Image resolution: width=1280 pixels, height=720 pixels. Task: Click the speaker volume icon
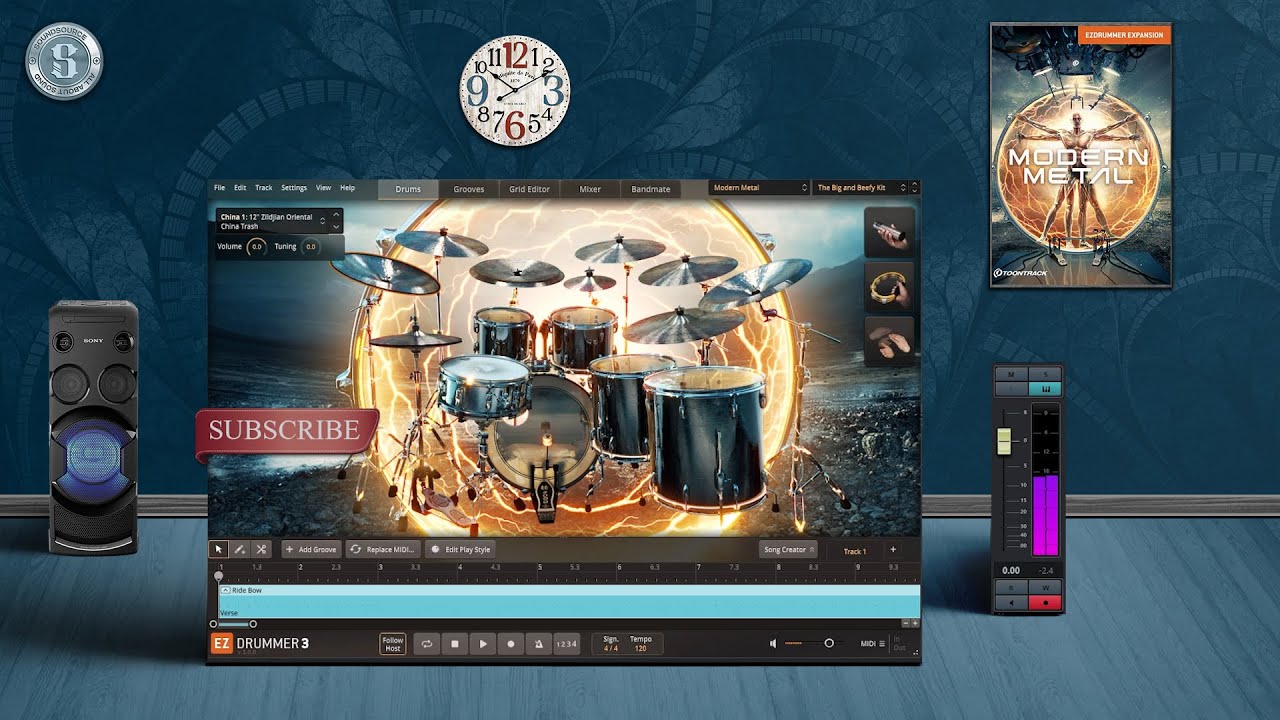coord(773,644)
